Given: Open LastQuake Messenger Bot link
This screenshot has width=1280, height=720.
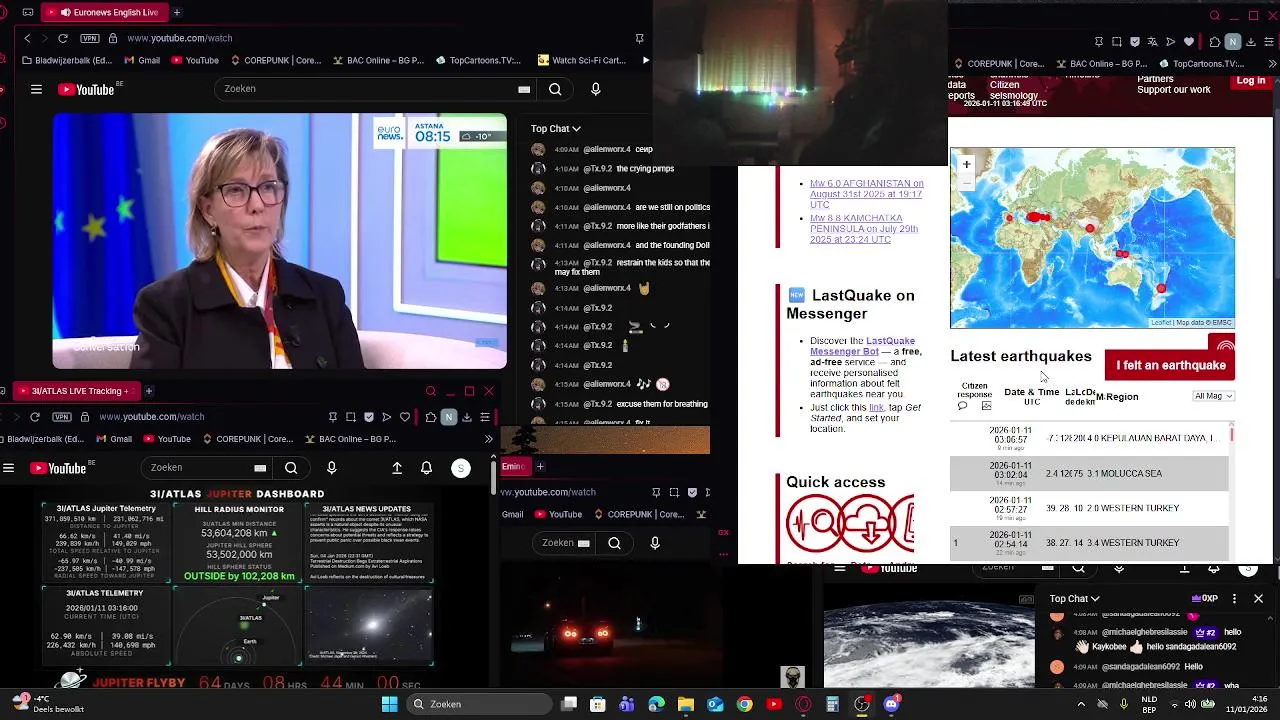Looking at the screenshot, I should coord(863,346).
